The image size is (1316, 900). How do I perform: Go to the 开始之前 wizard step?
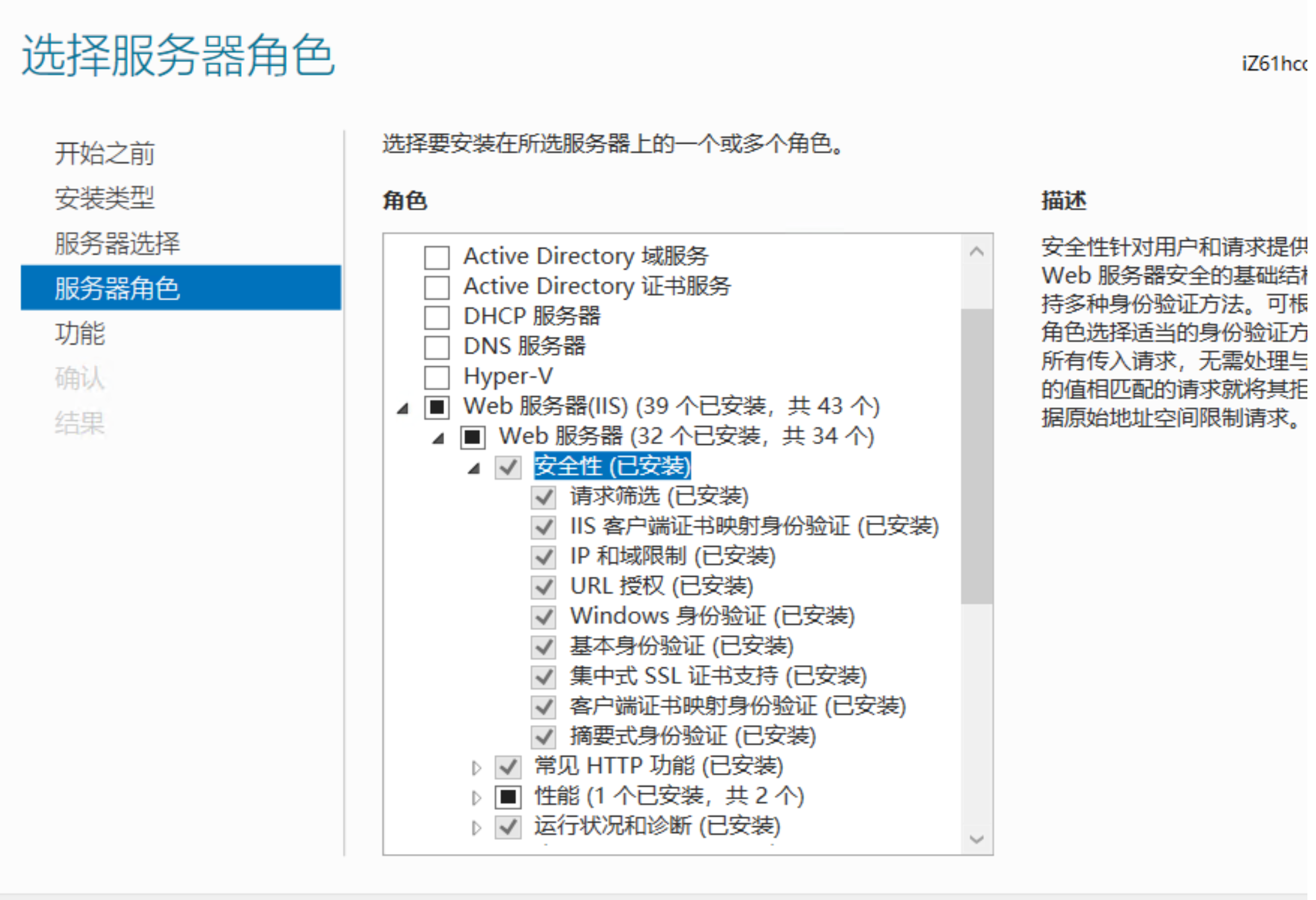(x=104, y=153)
